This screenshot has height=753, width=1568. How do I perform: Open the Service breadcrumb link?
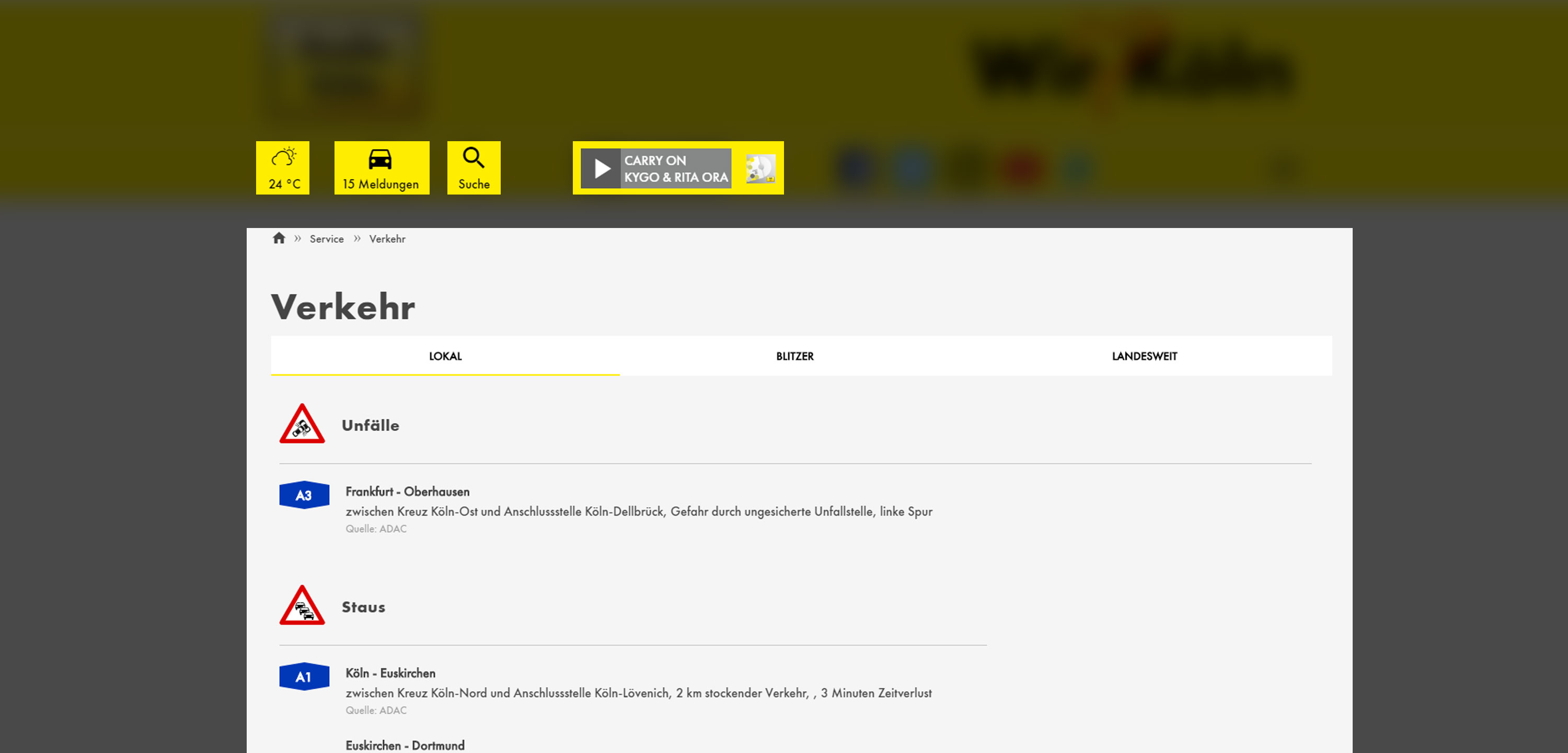click(x=326, y=239)
